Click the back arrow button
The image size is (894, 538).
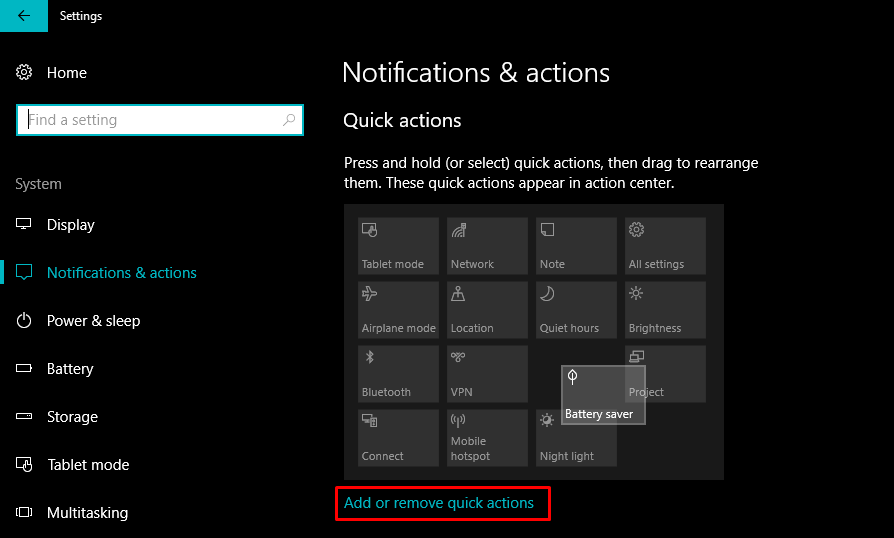tap(23, 16)
